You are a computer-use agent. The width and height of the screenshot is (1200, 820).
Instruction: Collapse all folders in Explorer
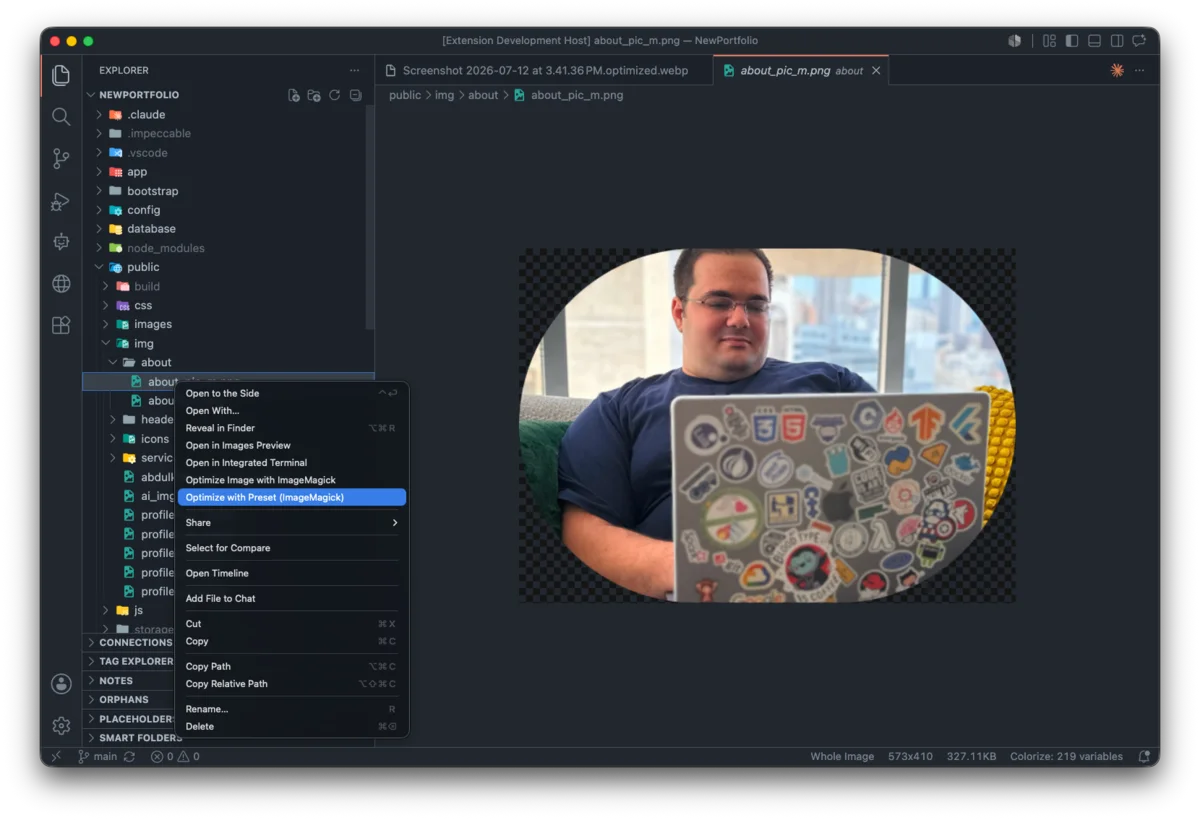point(355,95)
